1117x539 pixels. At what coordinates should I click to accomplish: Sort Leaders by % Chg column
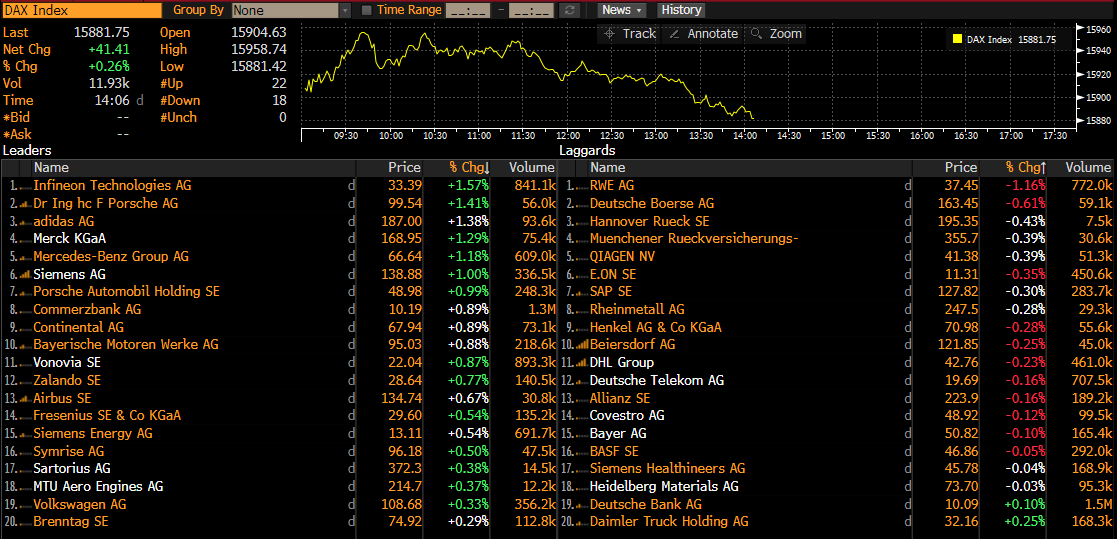tap(468, 168)
